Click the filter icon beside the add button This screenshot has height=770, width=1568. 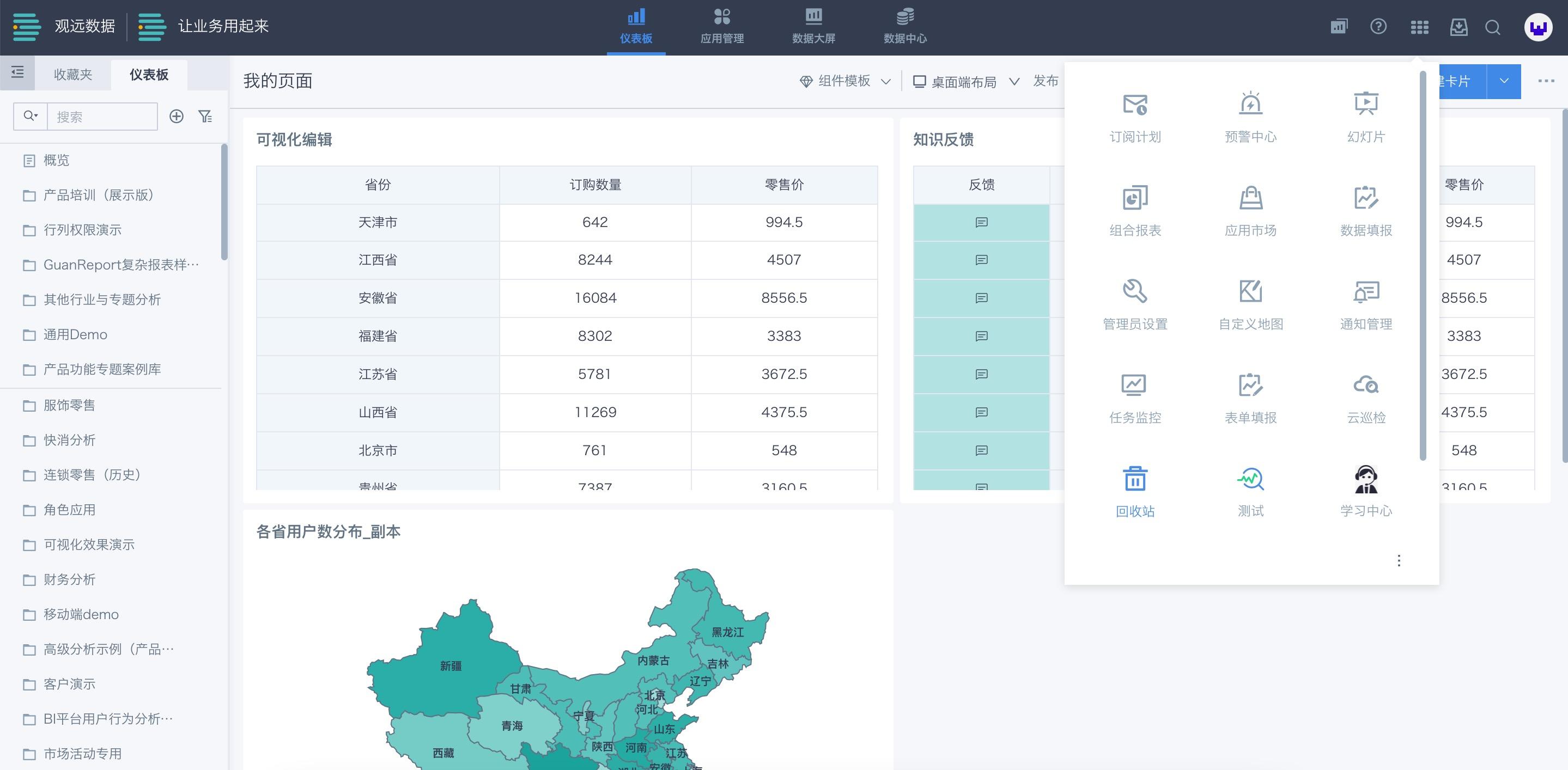point(205,116)
